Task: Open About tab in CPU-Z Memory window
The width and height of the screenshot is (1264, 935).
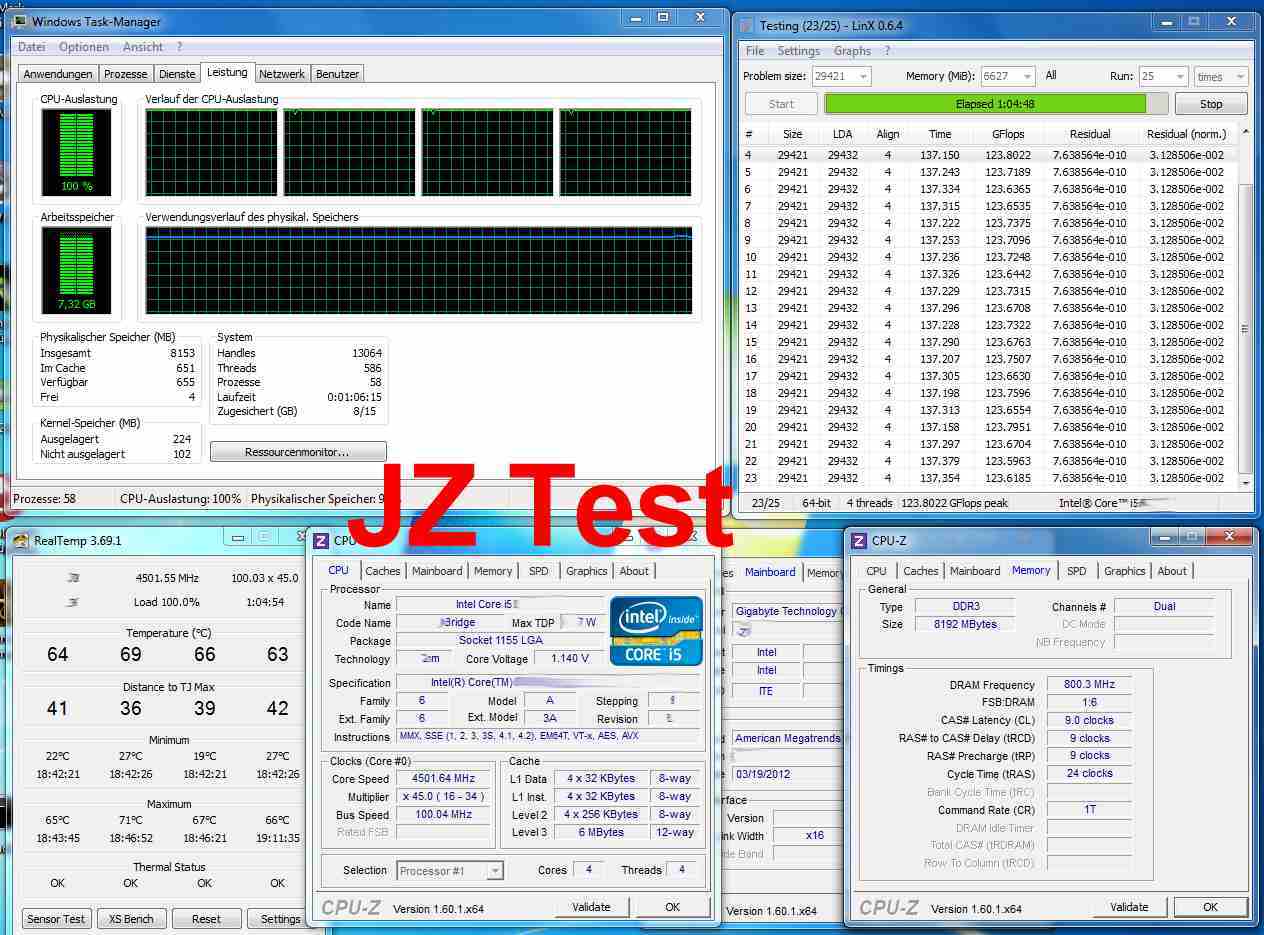Action: pos(1172,571)
